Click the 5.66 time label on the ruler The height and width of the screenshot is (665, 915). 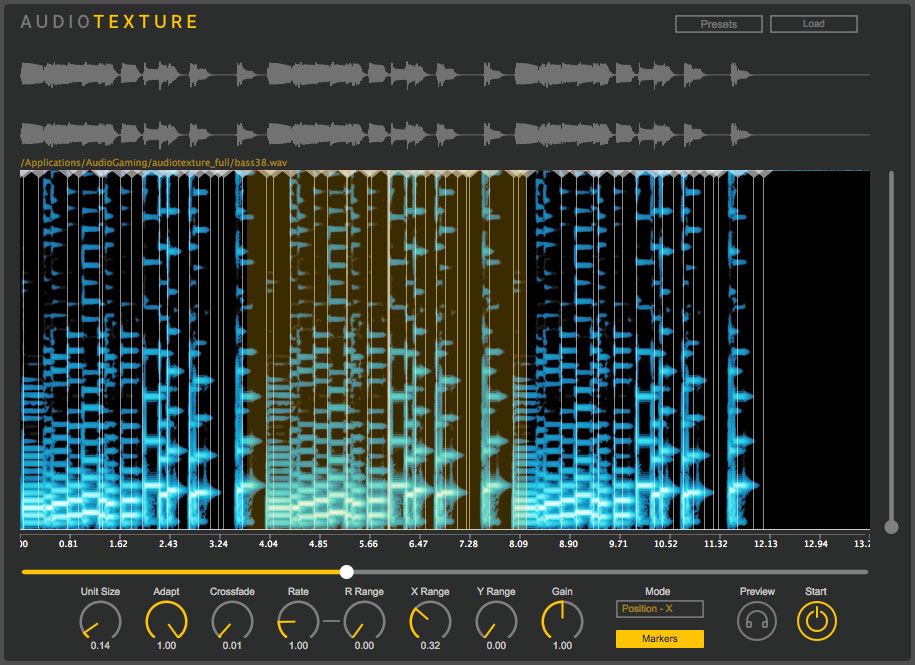[x=368, y=544]
